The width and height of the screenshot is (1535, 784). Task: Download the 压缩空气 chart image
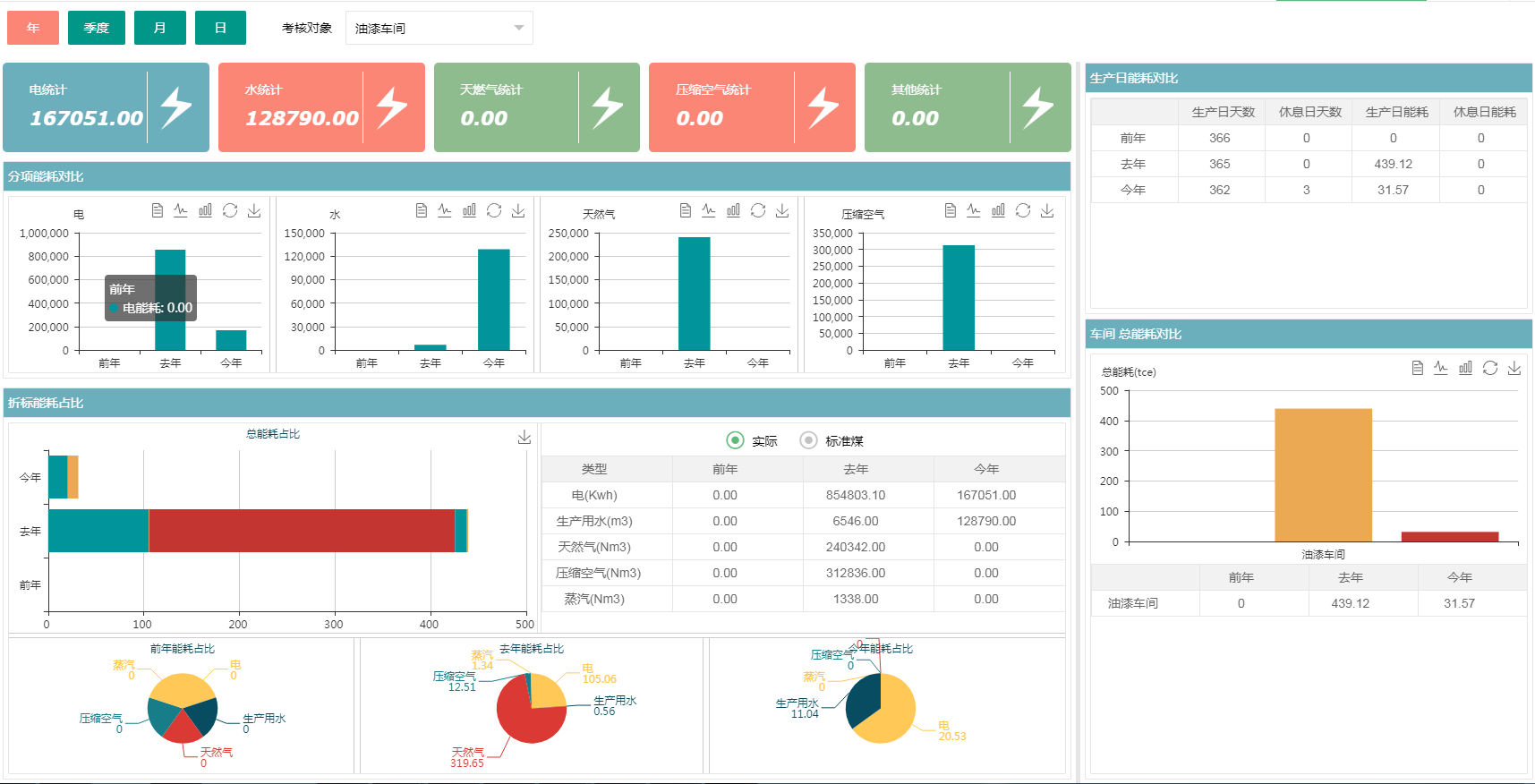(1047, 210)
